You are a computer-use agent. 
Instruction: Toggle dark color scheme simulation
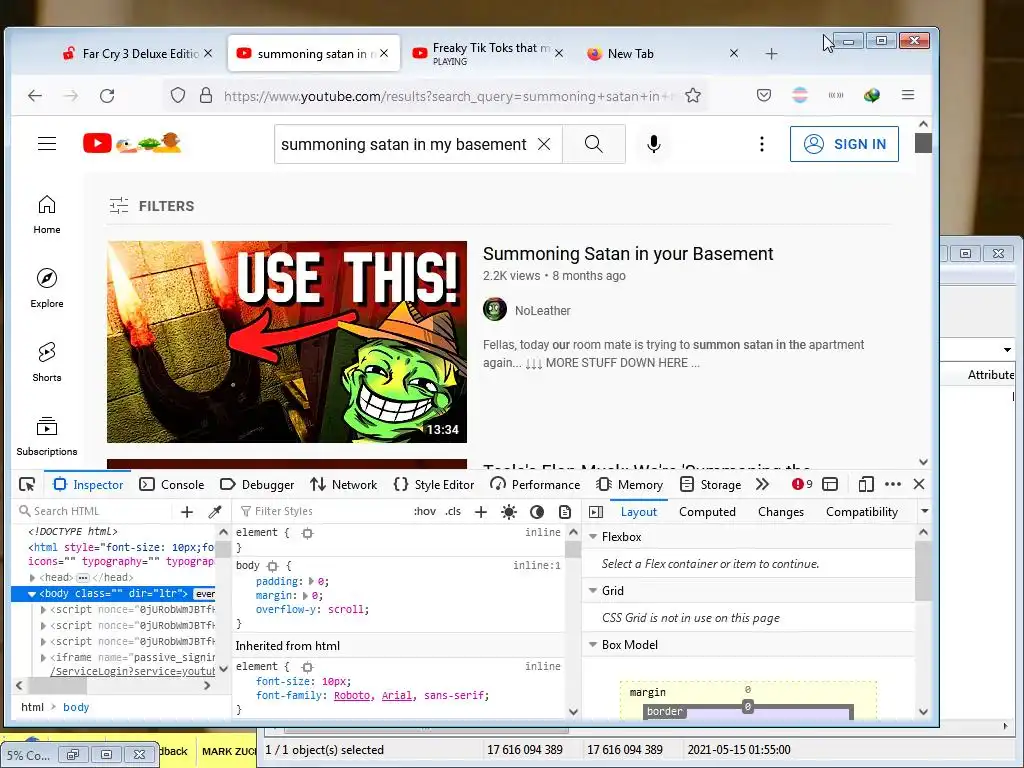537,511
